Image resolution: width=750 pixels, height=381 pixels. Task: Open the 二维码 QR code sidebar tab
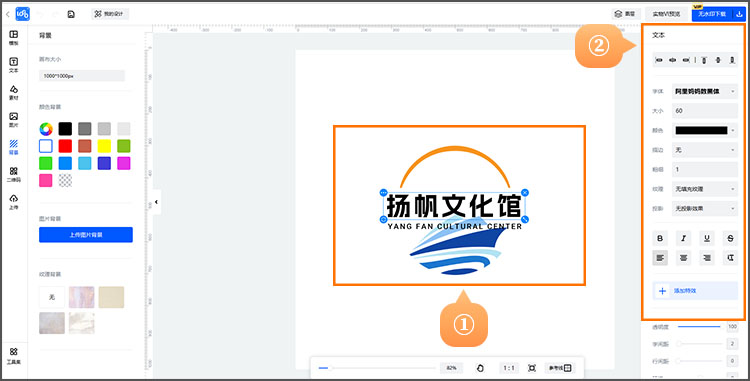point(14,174)
